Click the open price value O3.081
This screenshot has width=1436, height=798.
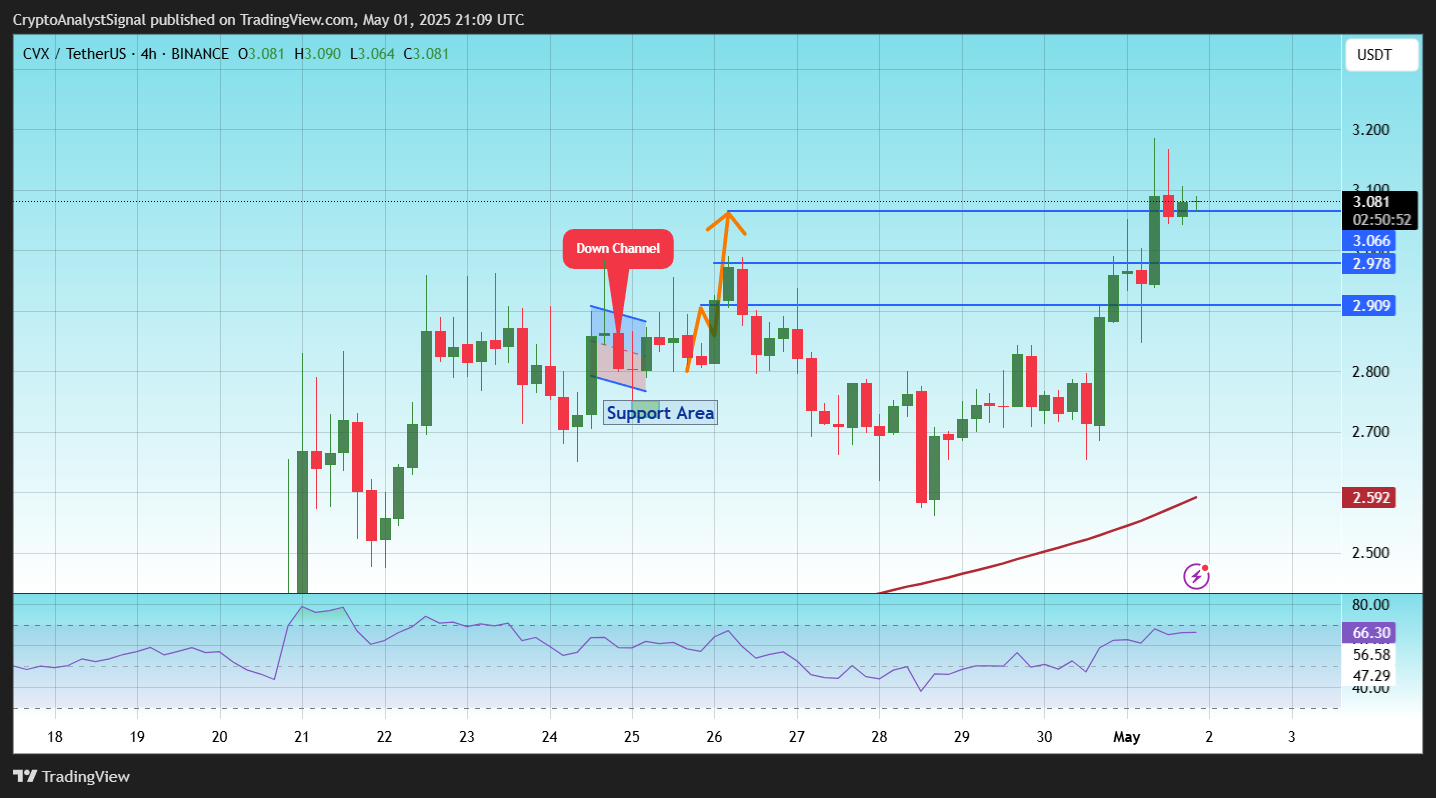click(x=261, y=53)
